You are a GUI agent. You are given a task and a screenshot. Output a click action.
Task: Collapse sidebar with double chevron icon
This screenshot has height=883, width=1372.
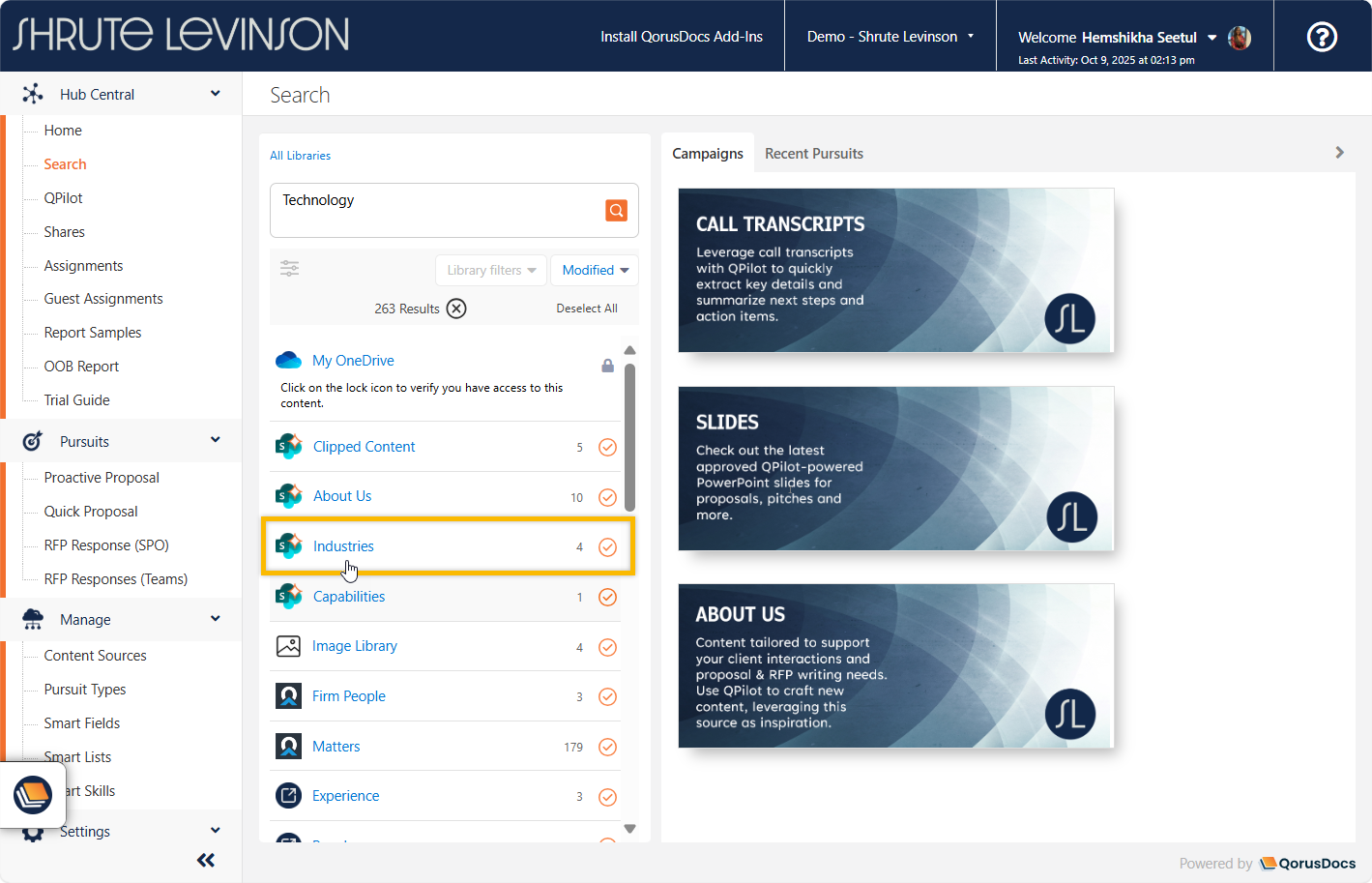pos(205,860)
